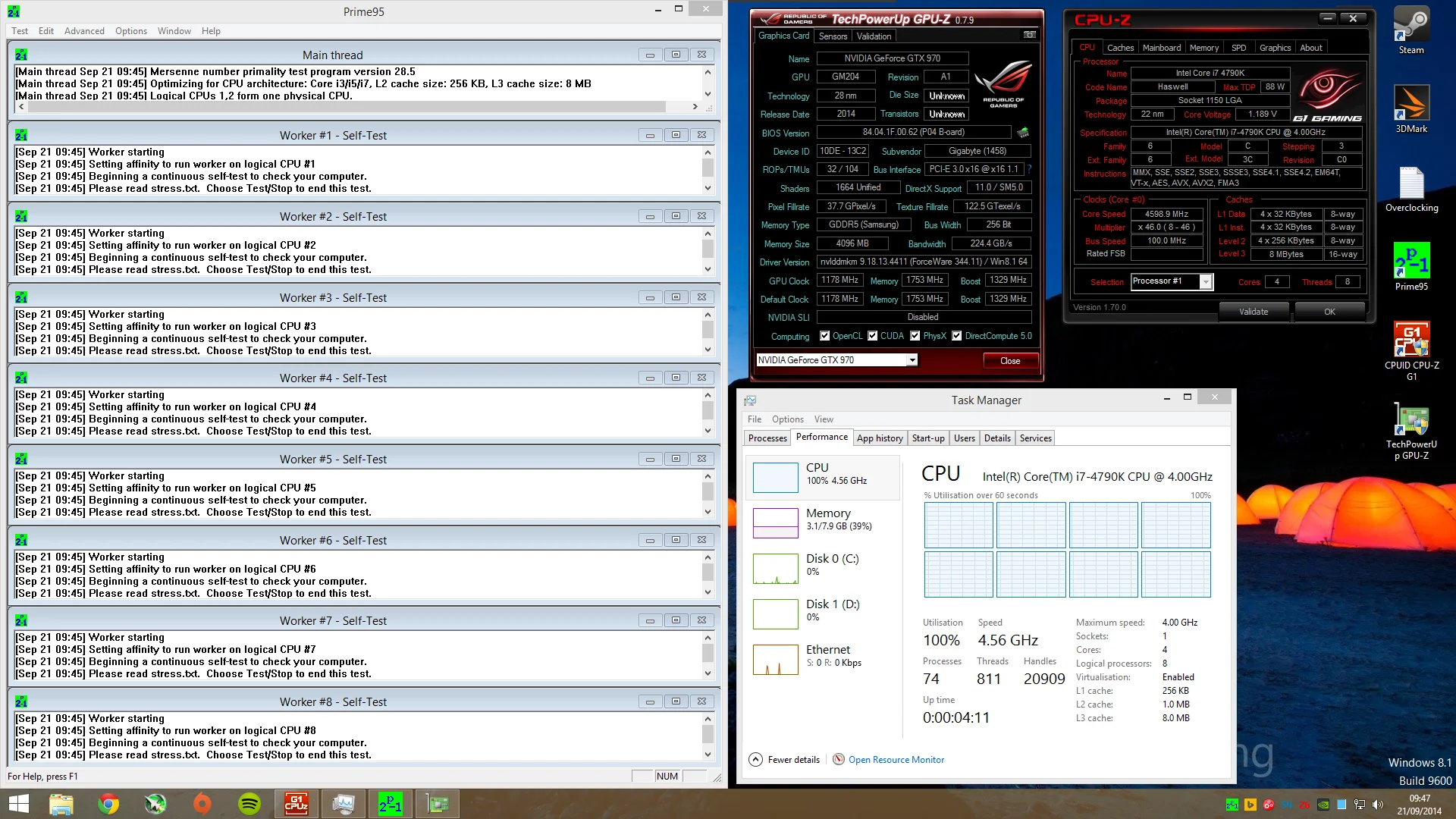Switch to the Sensors tab in GPU-Z
This screenshot has width=1456, height=819.
tap(833, 36)
